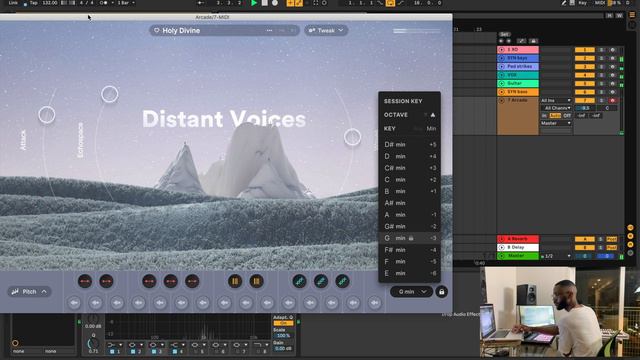Open the Tweak dropdown in Arcade
Screen dimensions: 640x360
click(x=326, y=30)
